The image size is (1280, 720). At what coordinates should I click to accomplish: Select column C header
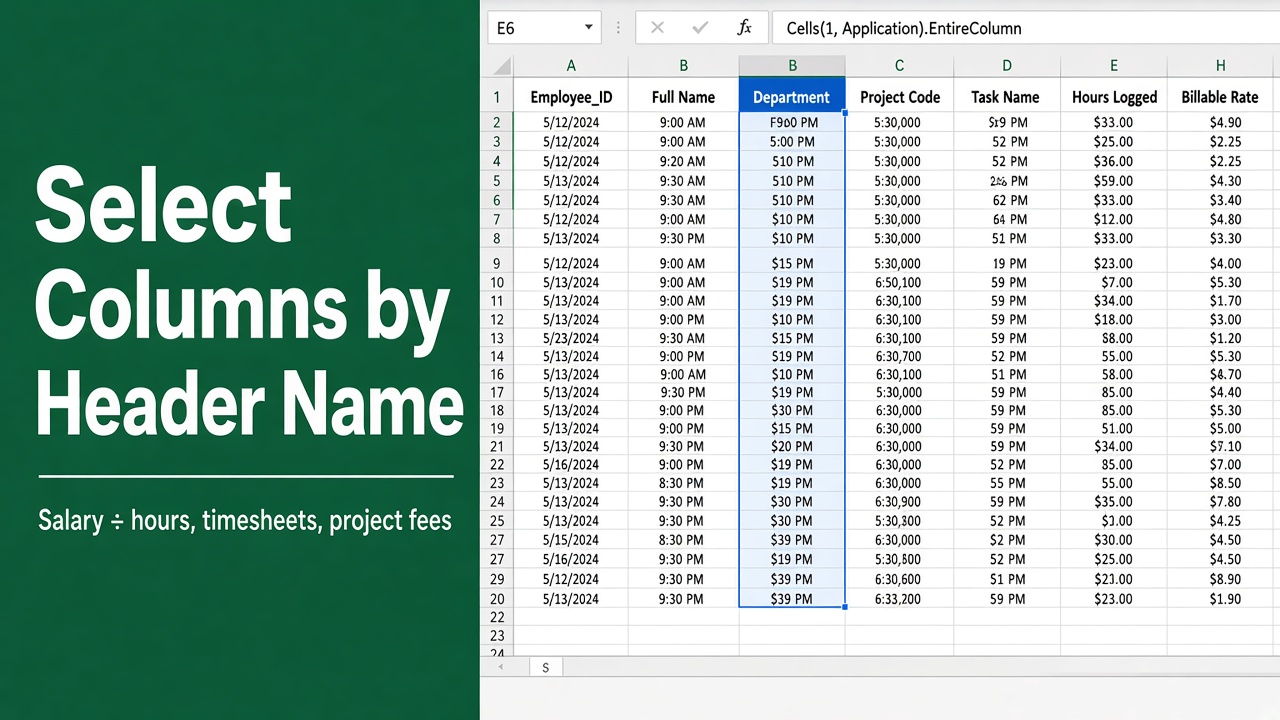(899, 66)
